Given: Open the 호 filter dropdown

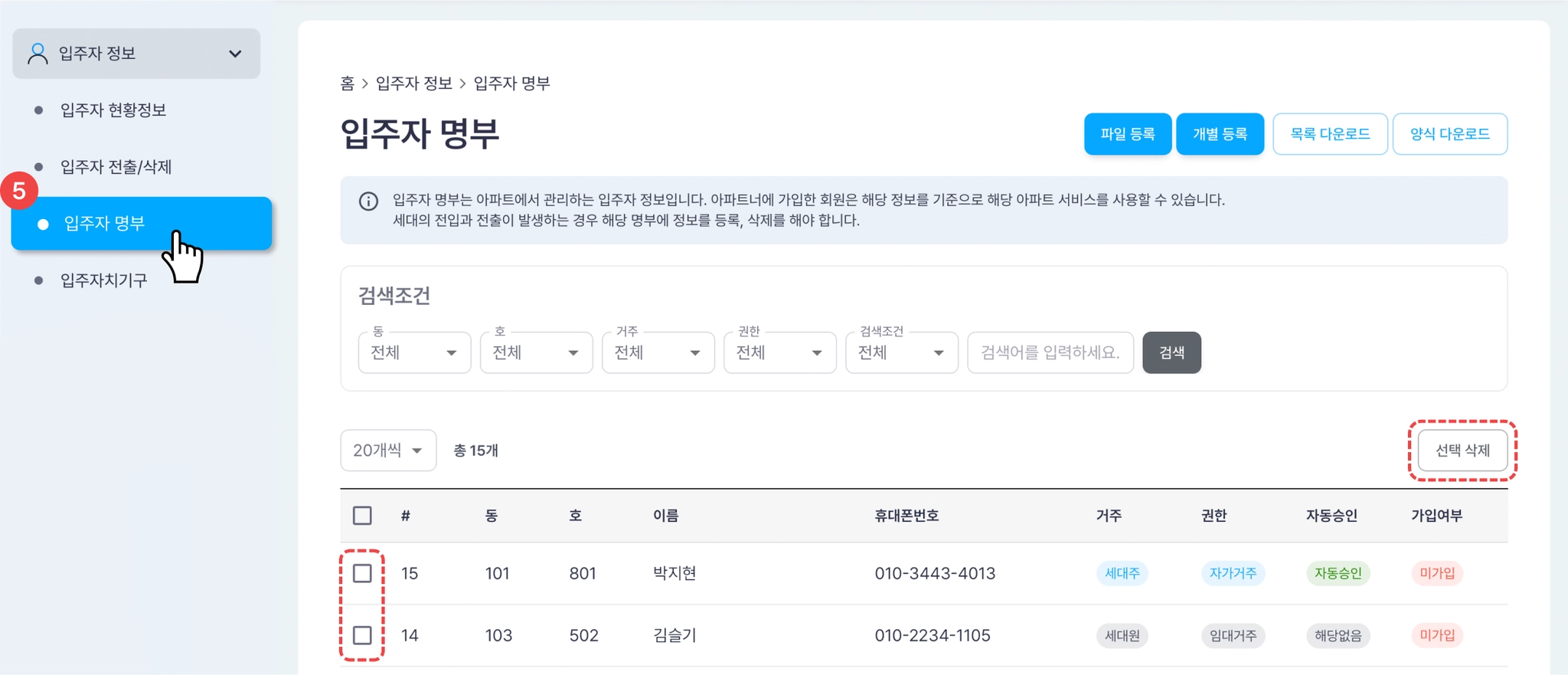Looking at the screenshot, I should click(536, 352).
